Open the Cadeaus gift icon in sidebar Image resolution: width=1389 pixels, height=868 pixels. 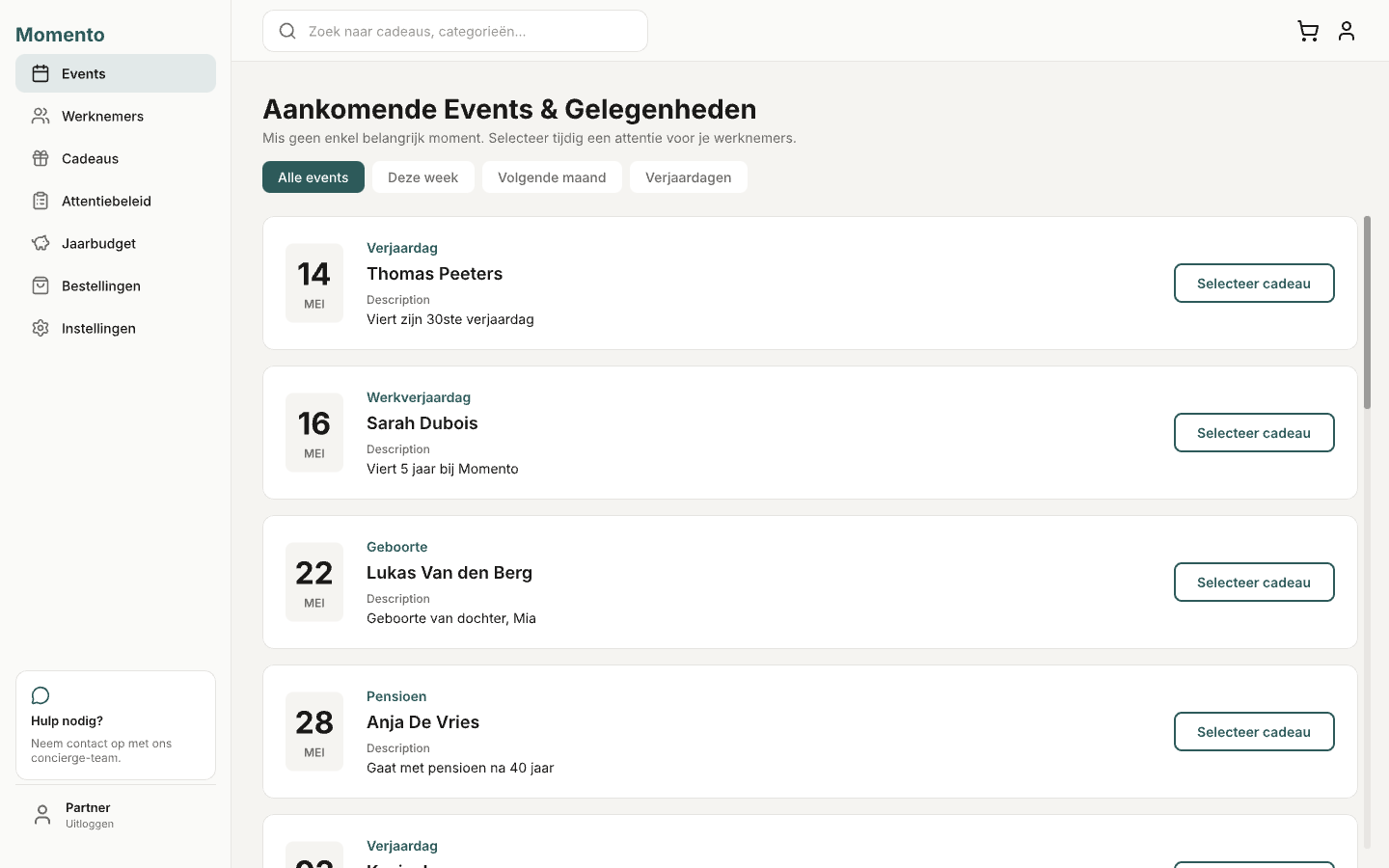(x=40, y=158)
